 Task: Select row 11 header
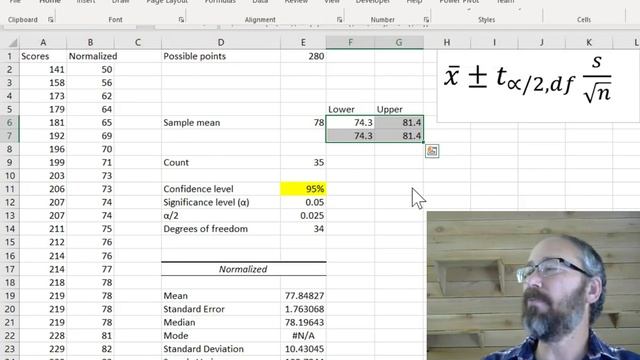coord(9,189)
